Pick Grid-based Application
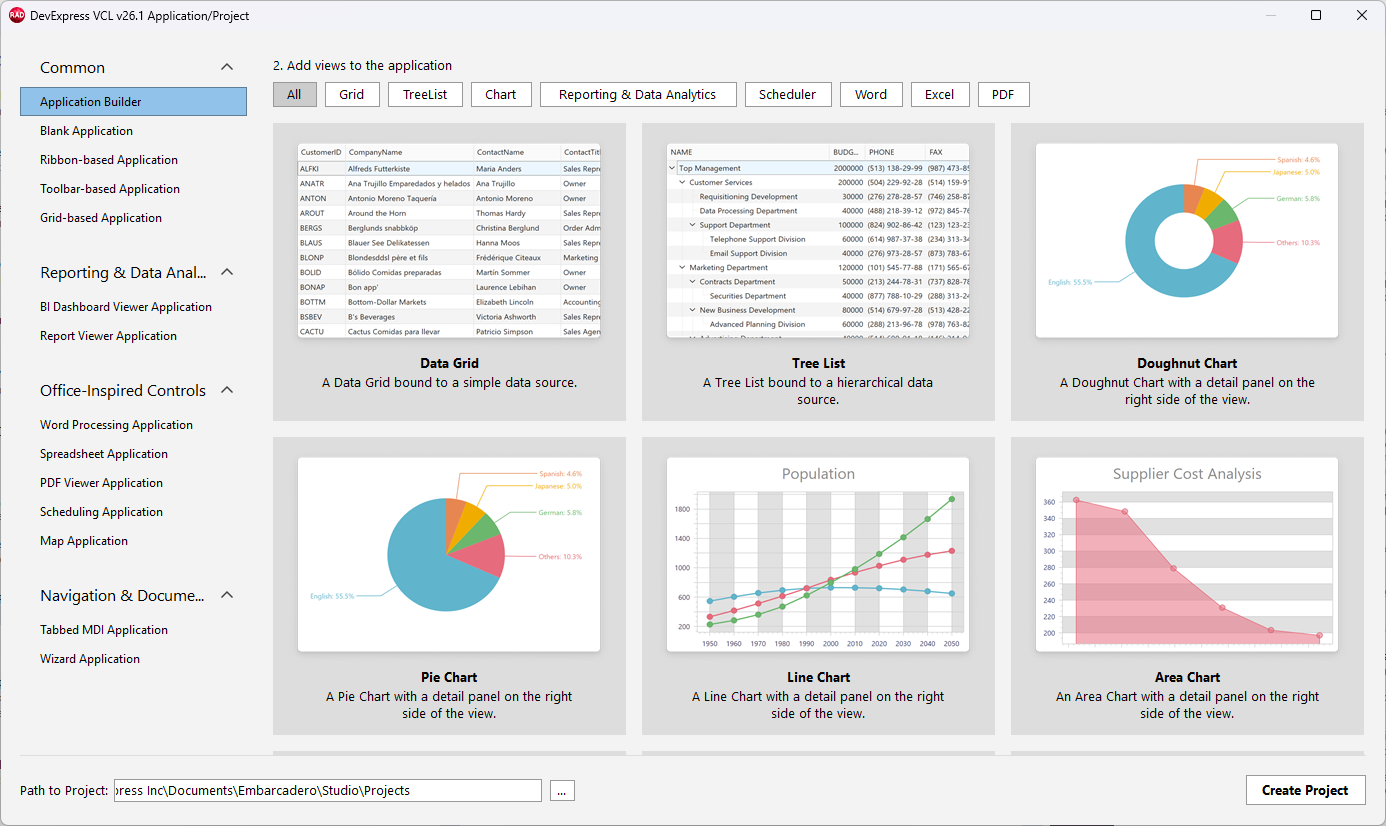 click(x=133, y=218)
